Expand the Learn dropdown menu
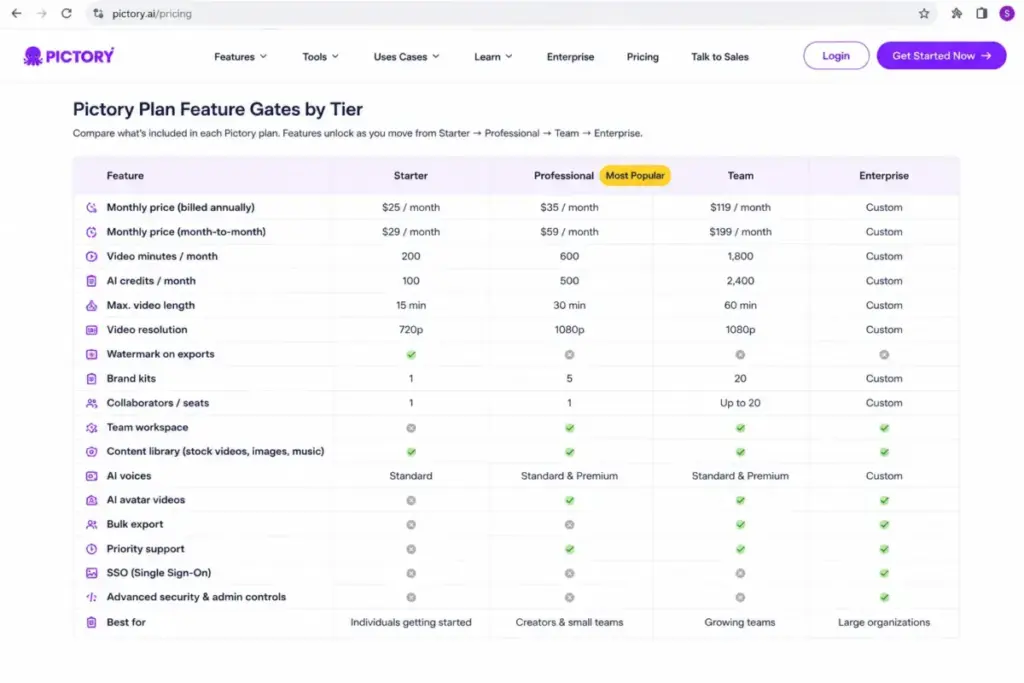Image resolution: width=1024 pixels, height=683 pixels. point(493,57)
